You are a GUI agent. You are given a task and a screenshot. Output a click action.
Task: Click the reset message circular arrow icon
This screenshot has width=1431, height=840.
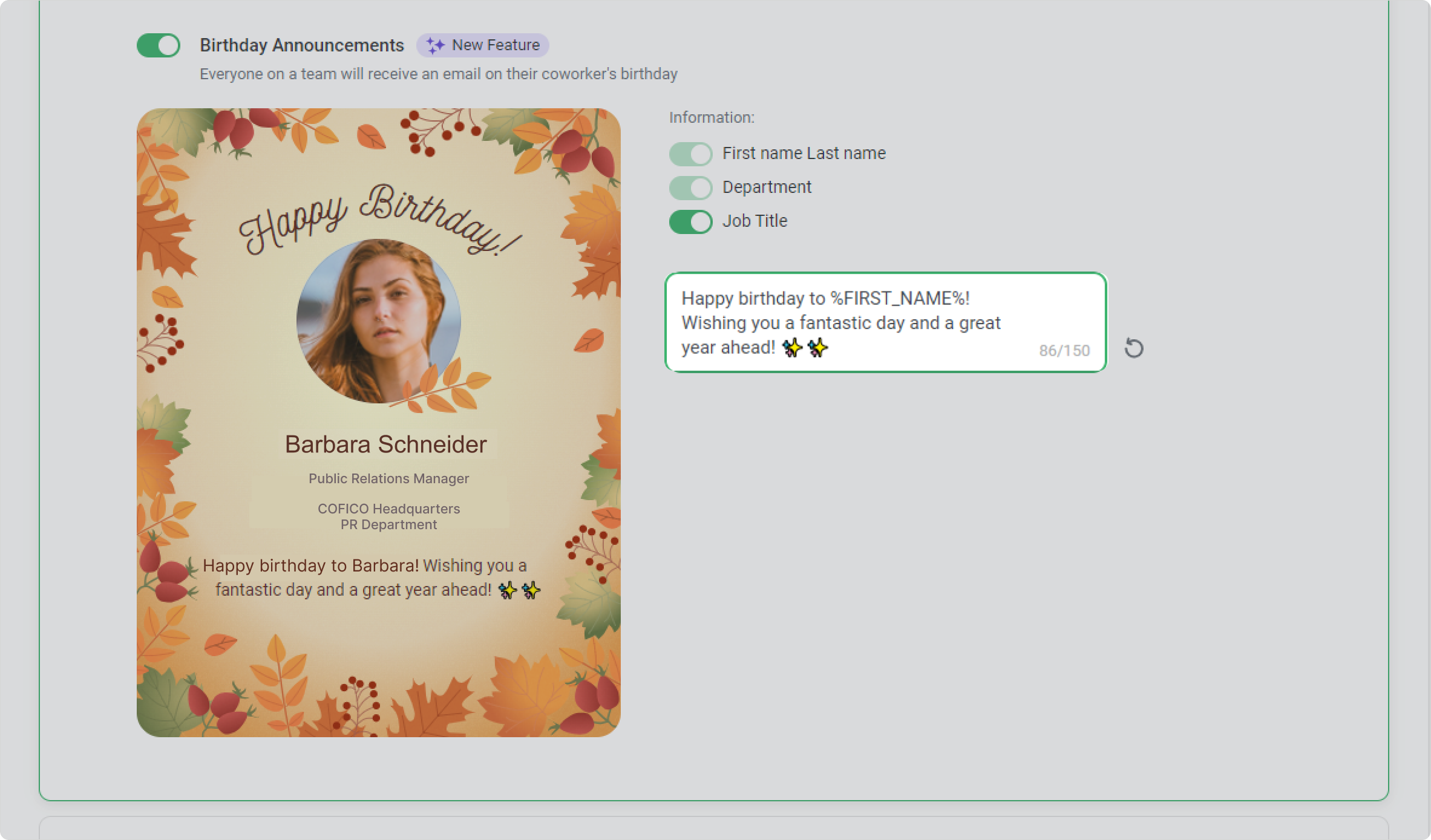(1133, 348)
